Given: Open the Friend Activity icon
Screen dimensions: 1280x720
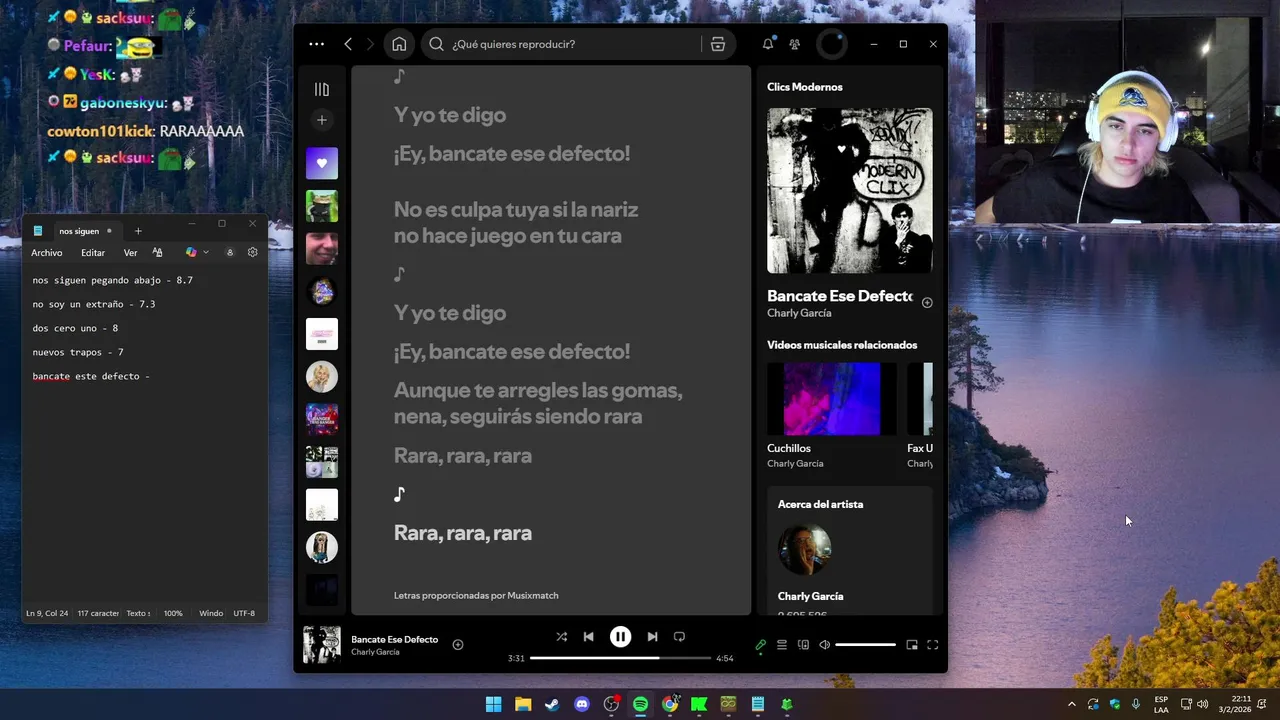Looking at the screenshot, I should 795,44.
